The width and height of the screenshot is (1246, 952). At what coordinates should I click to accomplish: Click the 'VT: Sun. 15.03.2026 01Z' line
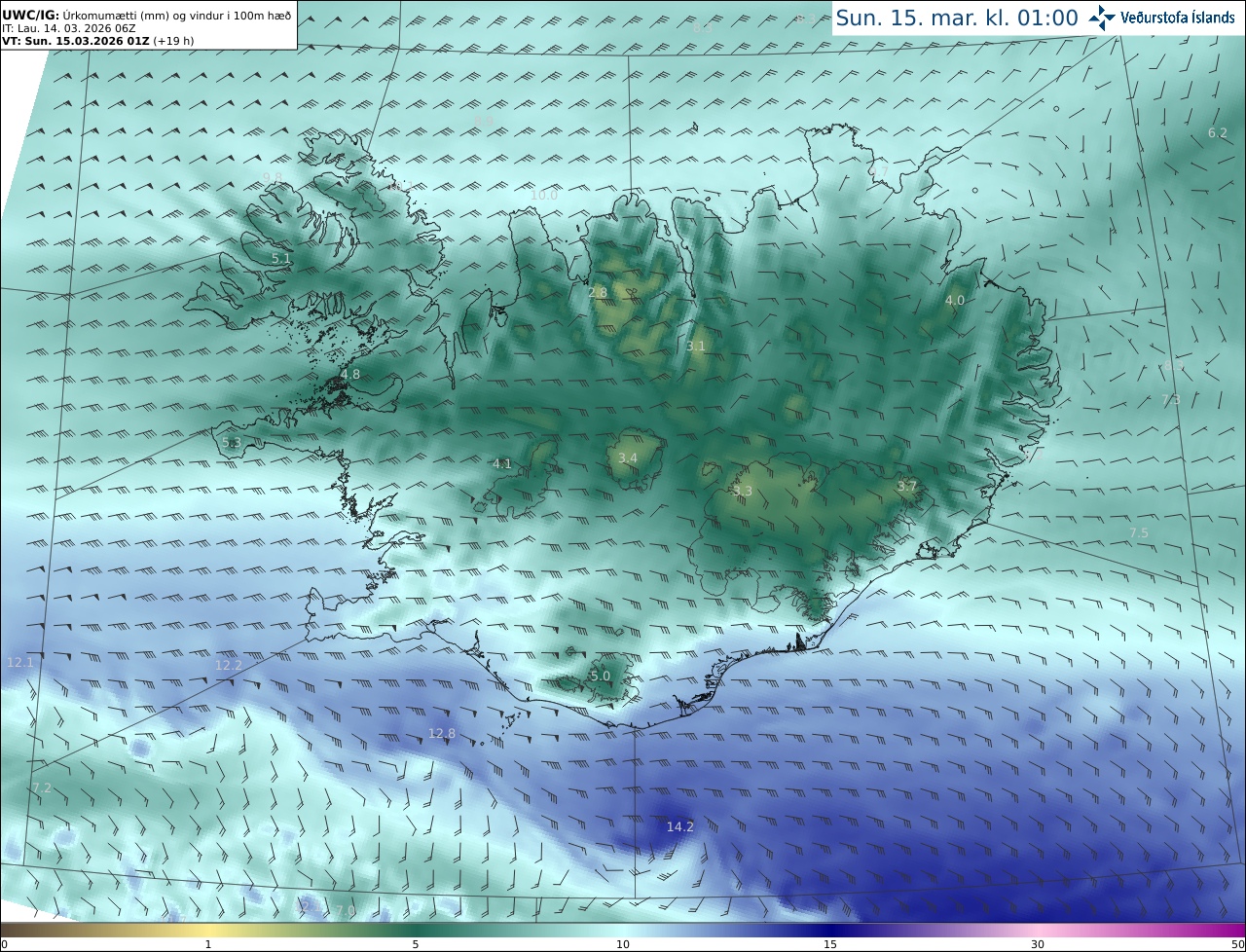click(x=96, y=41)
